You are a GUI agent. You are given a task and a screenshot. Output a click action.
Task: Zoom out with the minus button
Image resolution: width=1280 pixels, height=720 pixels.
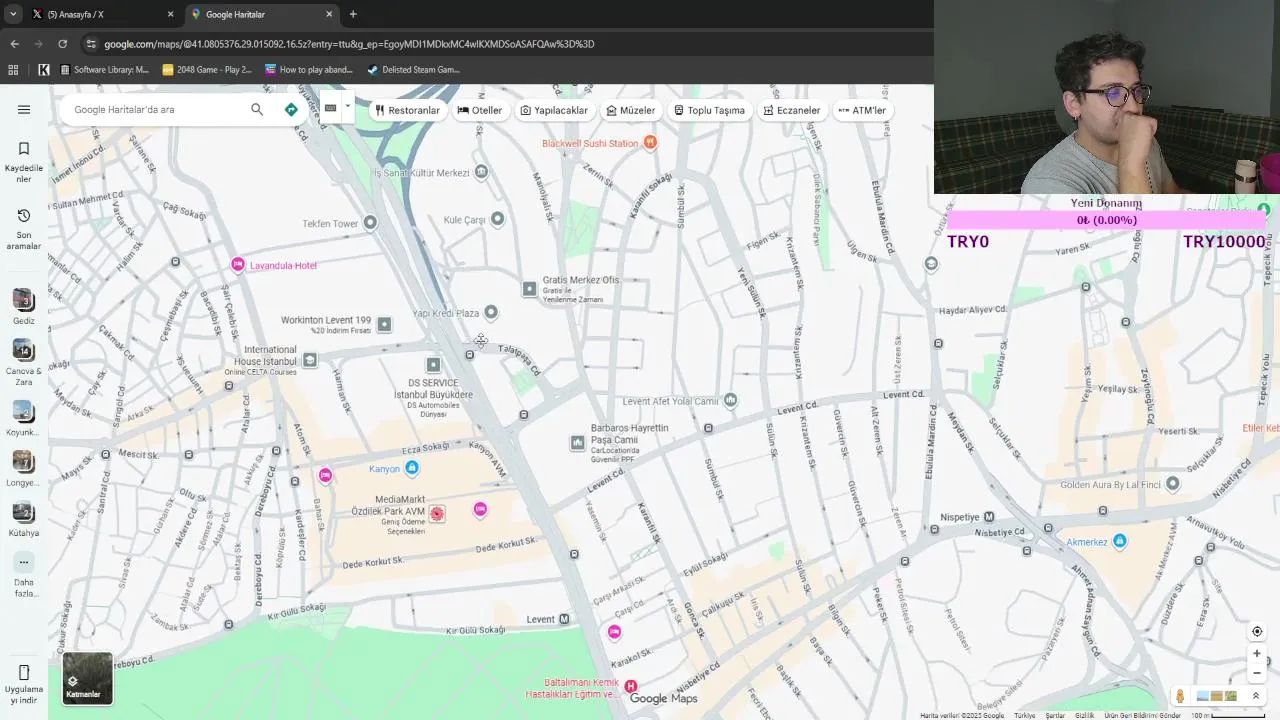tap(1257, 673)
